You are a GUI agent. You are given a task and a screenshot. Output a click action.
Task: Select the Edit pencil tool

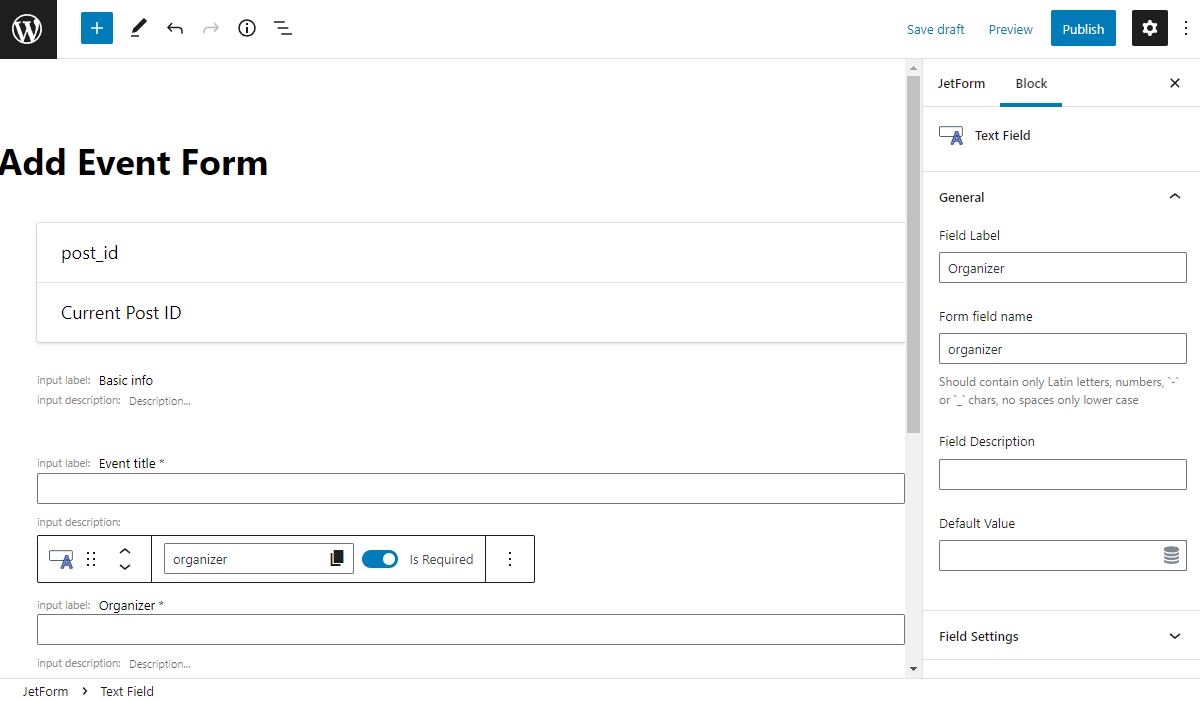tap(138, 28)
